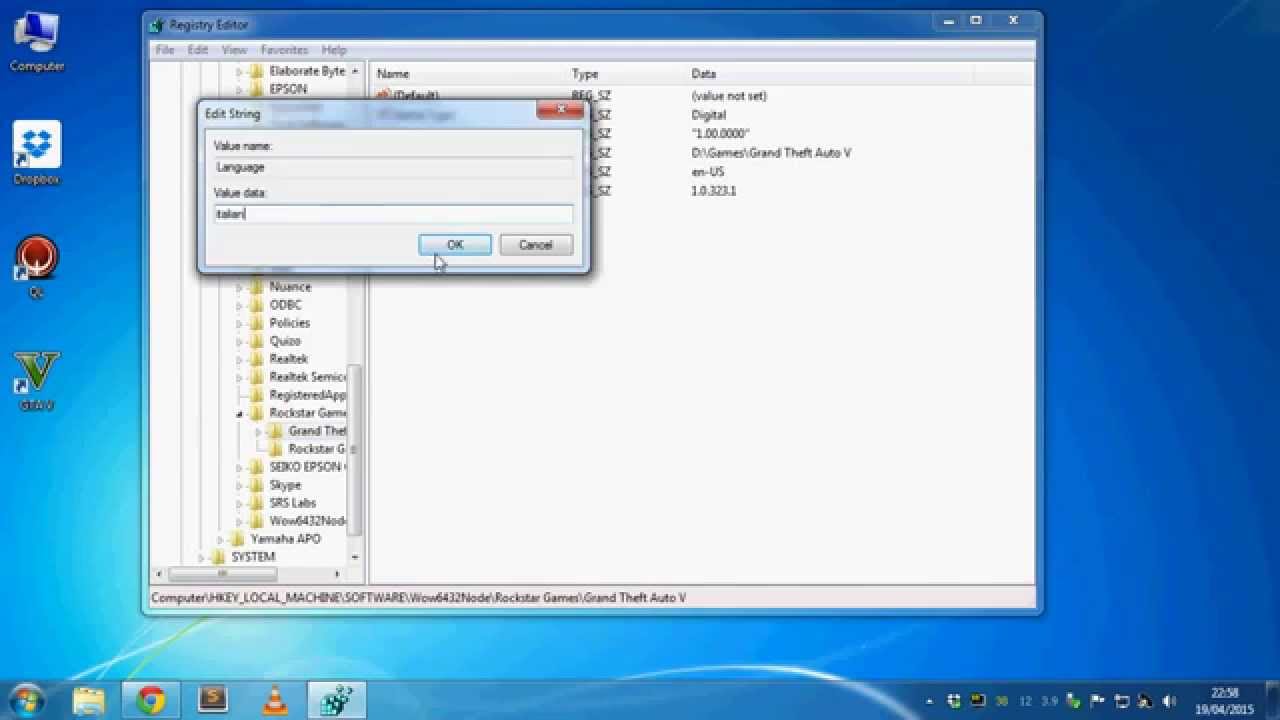This screenshot has width=1280, height=720.
Task: Open the View menu
Action: point(234,50)
